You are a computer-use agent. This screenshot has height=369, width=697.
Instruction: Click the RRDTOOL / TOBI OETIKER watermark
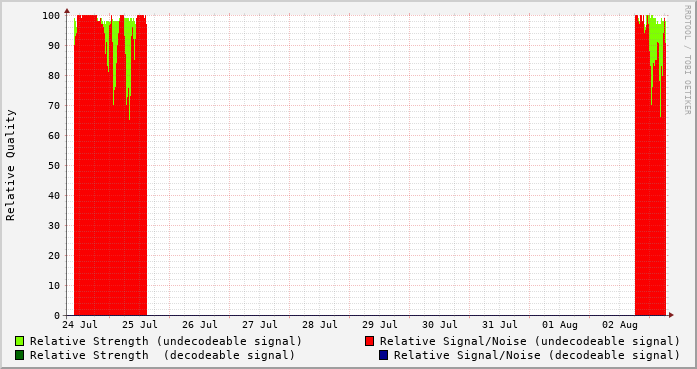[x=688, y=60]
